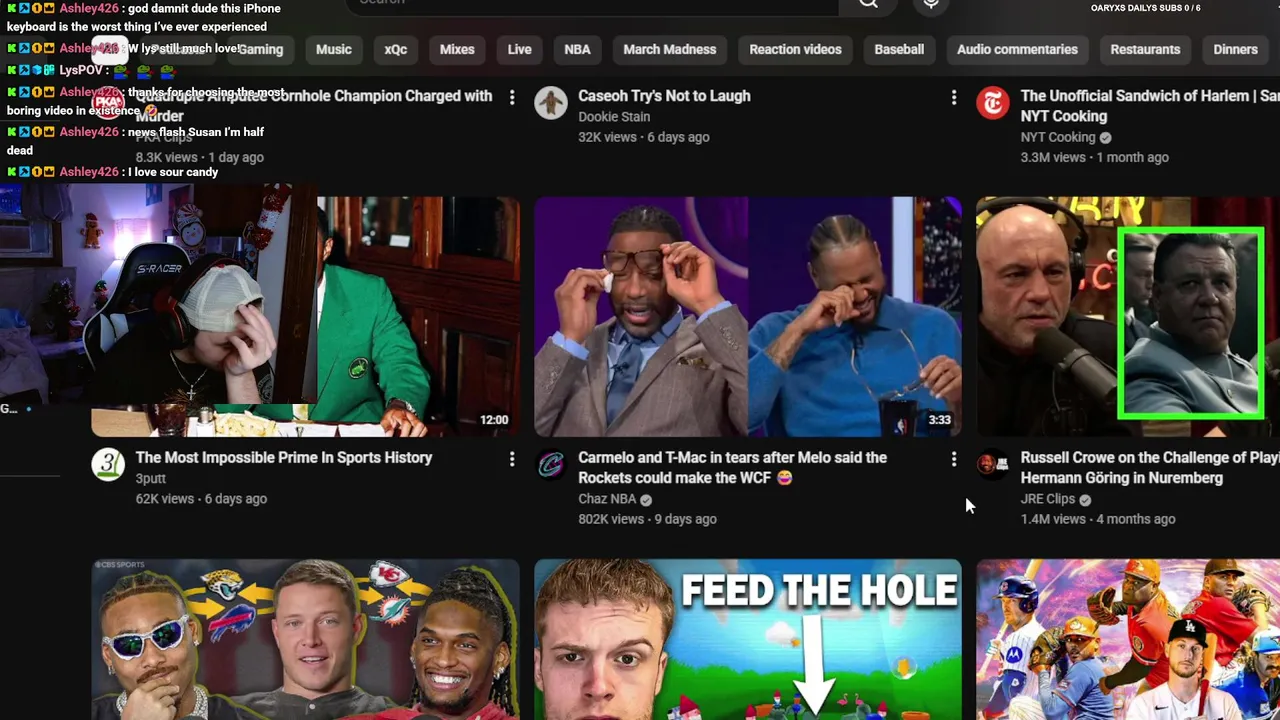The height and width of the screenshot is (720, 1280).
Task: Click the 'OARYXS DAILYS SUBS 0 / 6' overlay text
Action: [1145, 8]
